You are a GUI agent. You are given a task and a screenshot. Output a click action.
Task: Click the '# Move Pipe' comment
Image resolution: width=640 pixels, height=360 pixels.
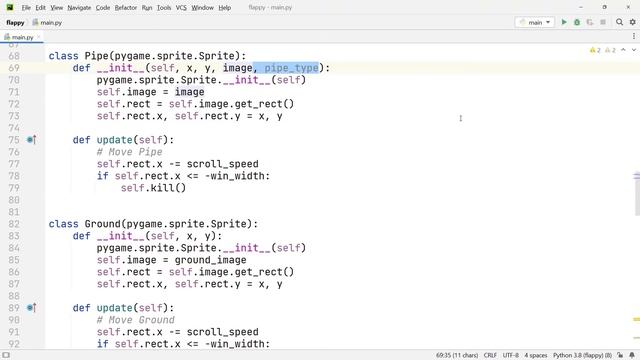[129, 152]
